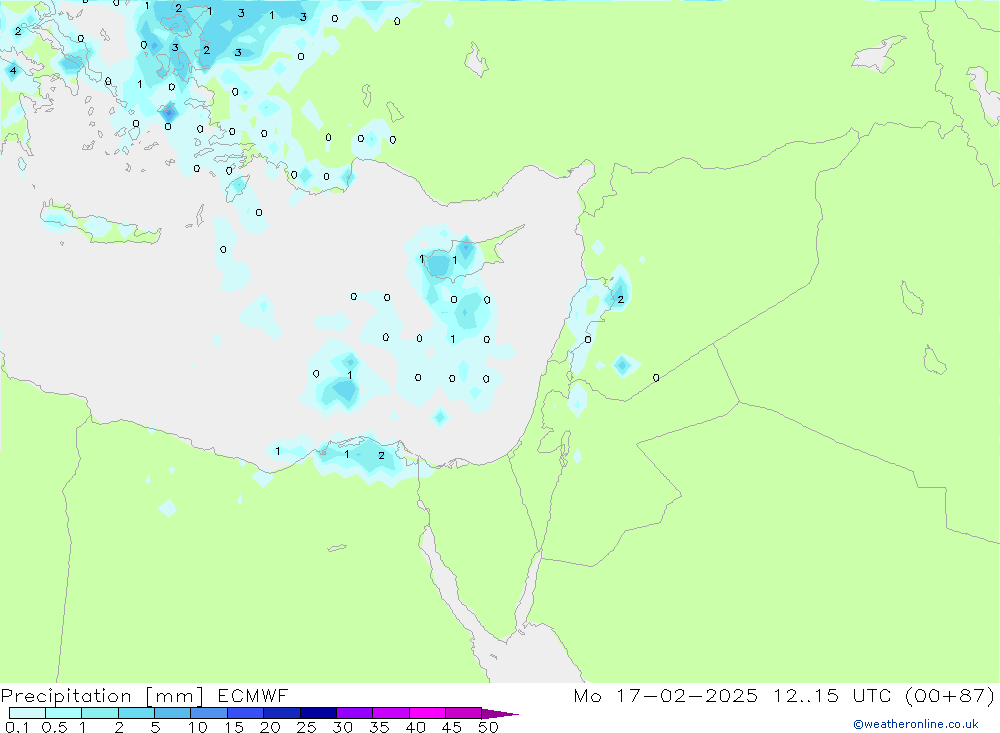Click the '25' legend tick label
1000x733 pixels.
click(307, 727)
